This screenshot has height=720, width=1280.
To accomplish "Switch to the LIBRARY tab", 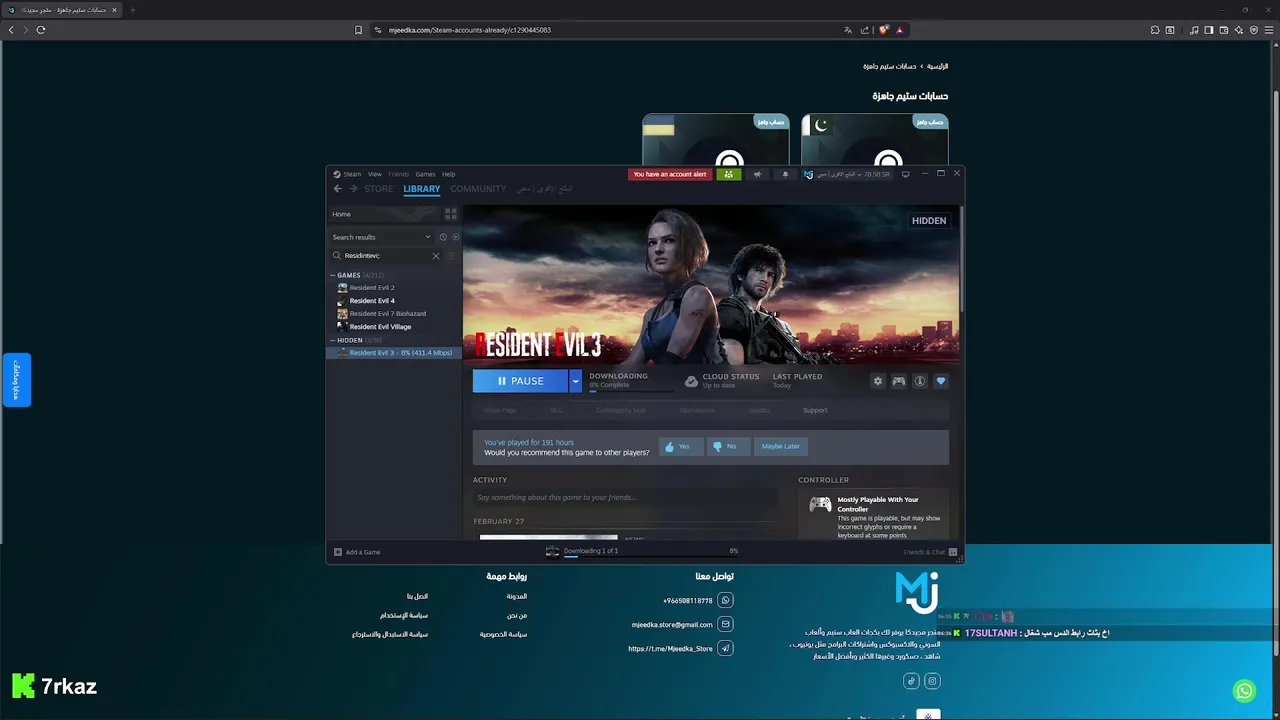I will (x=421, y=189).
